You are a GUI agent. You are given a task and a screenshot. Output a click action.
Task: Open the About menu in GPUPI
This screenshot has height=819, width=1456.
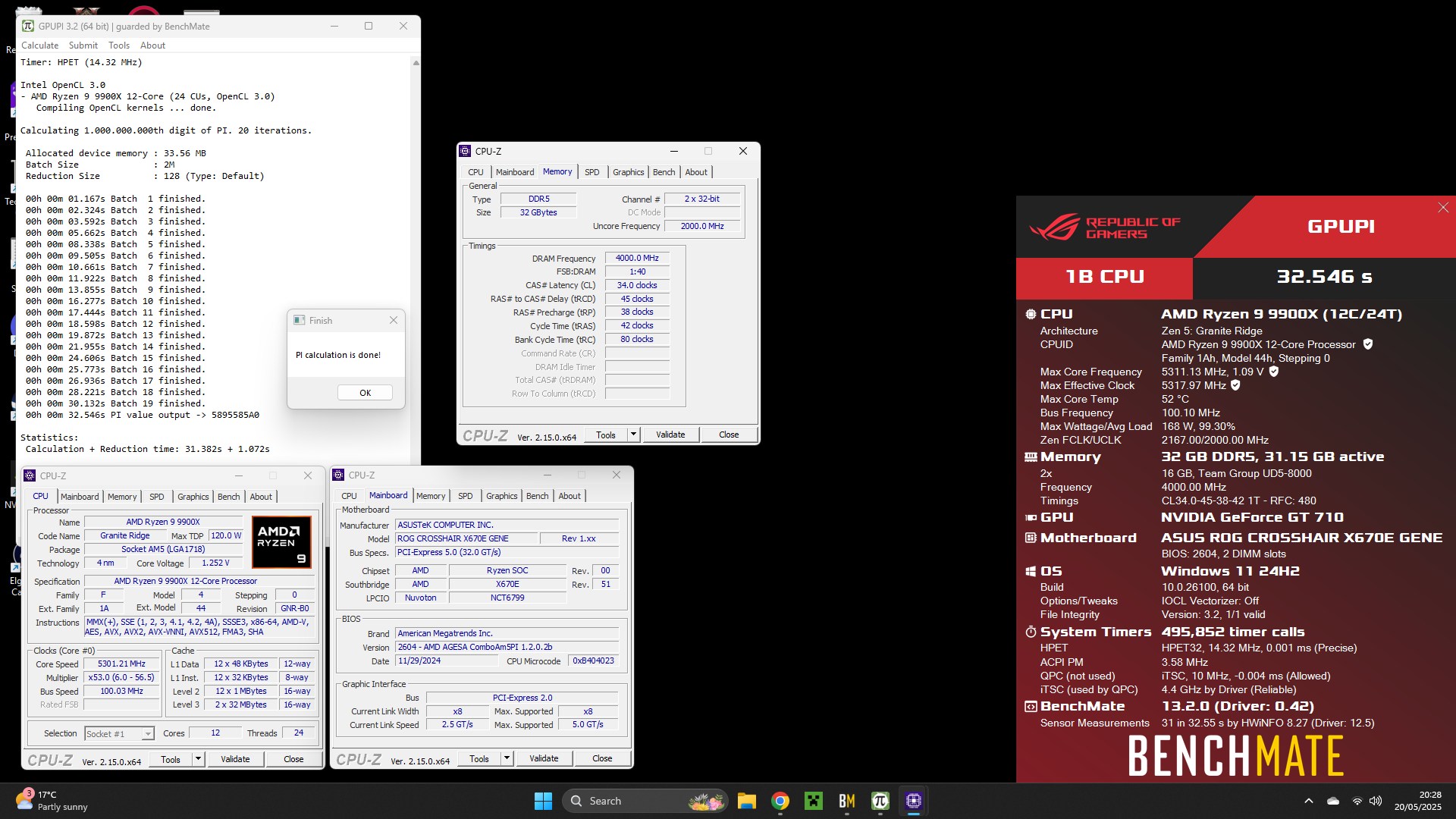point(152,45)
